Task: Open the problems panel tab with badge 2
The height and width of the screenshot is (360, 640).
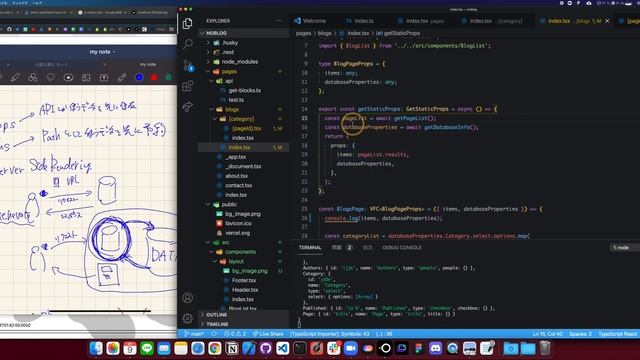Action: (x=342, y=247)
